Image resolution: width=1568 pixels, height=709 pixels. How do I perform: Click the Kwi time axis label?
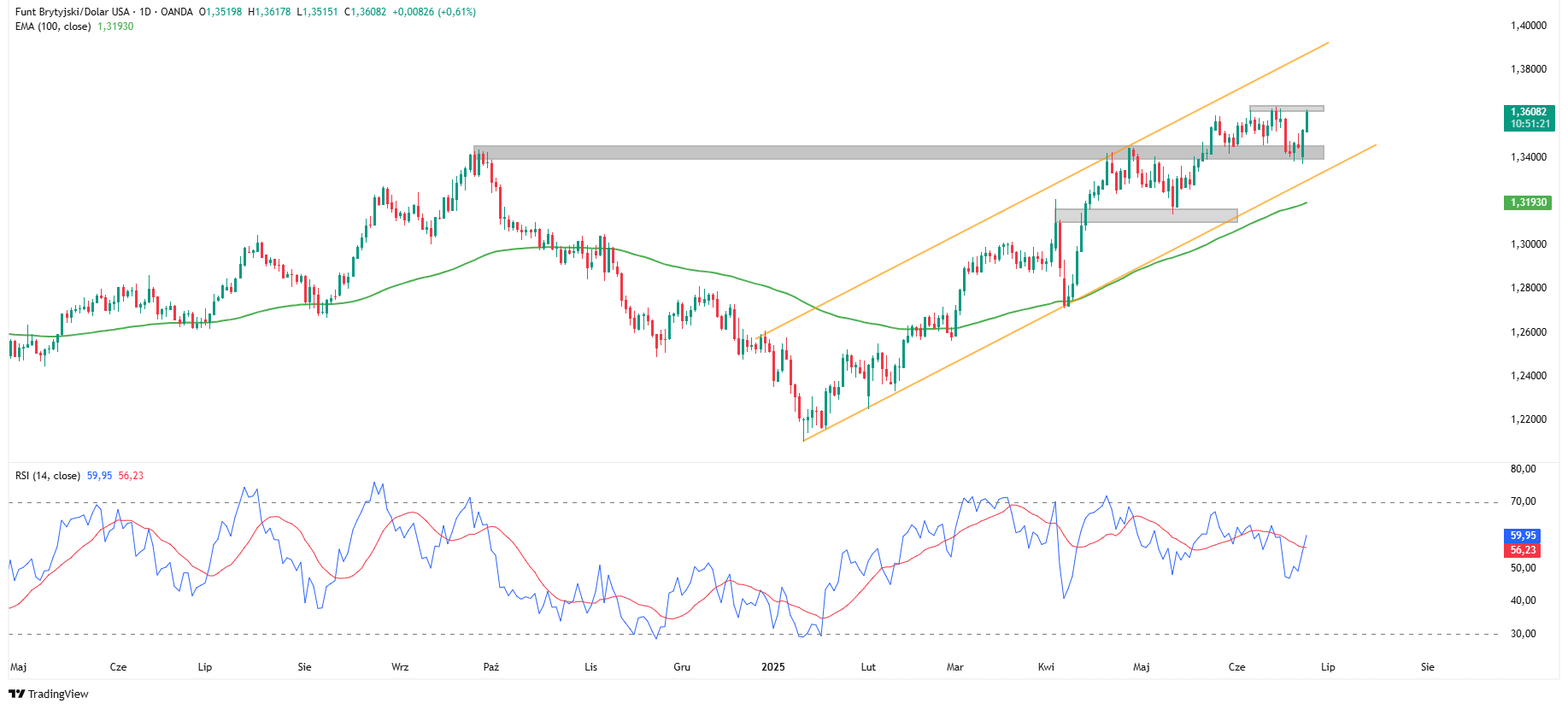(x=1047, y=667)
